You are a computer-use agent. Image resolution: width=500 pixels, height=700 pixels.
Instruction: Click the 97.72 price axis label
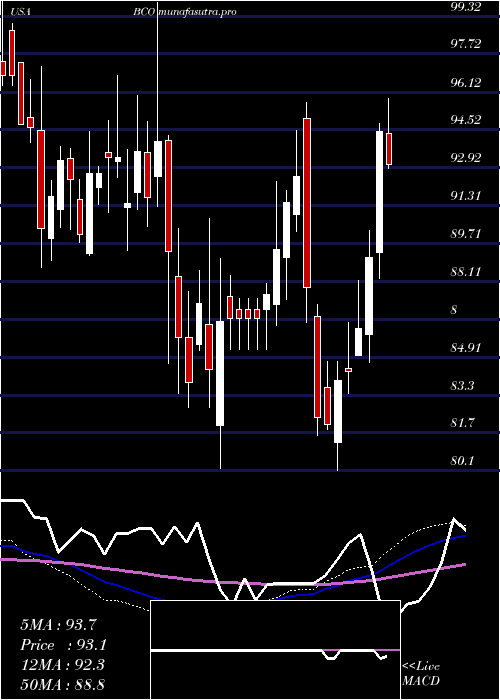pyautogui.click(x=466, y=44)
